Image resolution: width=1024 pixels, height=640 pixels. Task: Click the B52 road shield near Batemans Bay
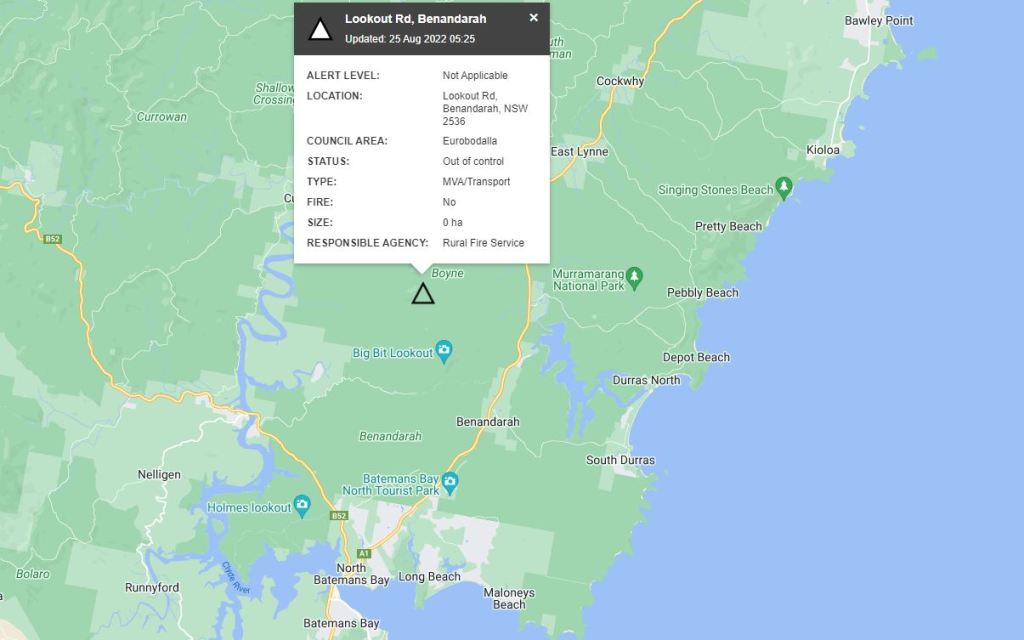tap(338, 516)
